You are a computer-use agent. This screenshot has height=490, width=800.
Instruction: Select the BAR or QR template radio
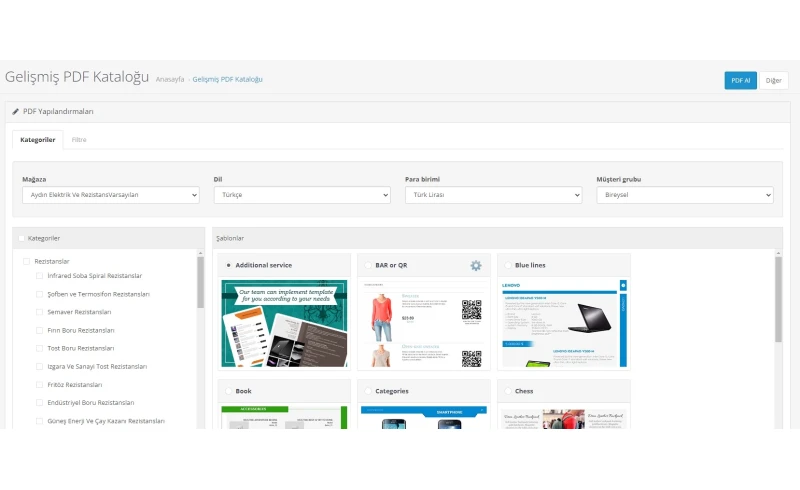pos(368,265)
